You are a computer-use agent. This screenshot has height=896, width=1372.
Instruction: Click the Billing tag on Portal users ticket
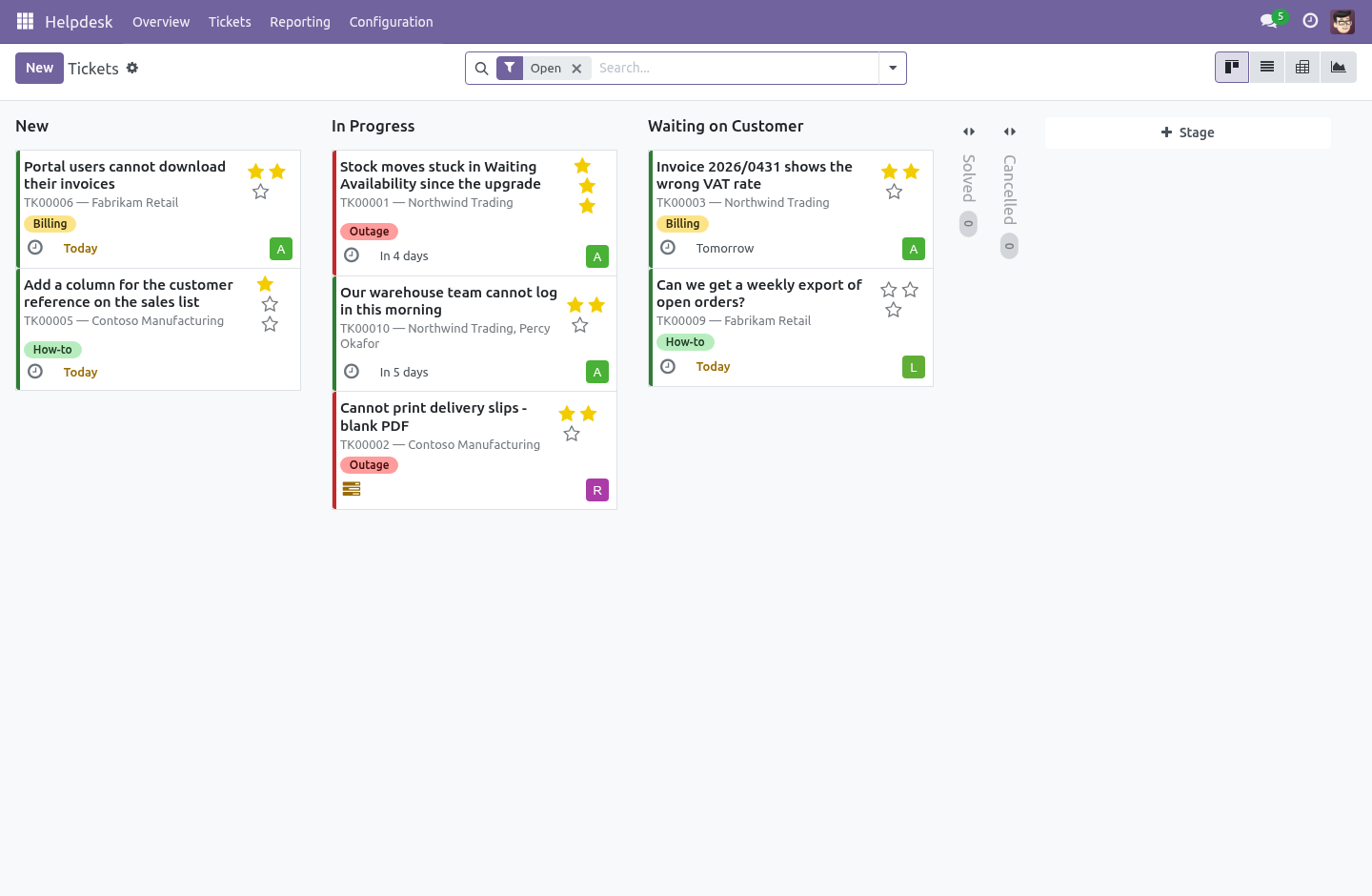(x=50, y=224)
